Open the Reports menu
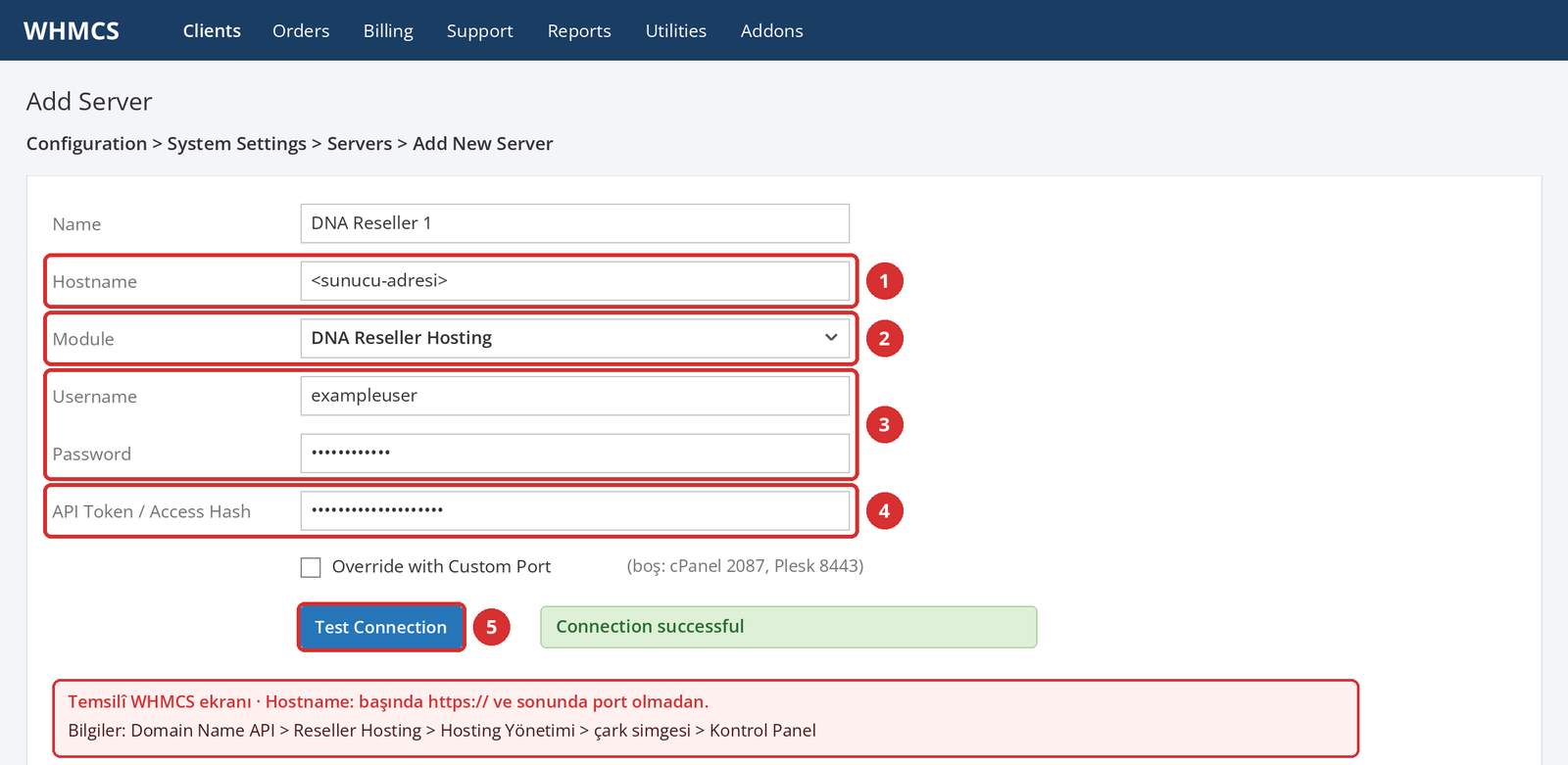 click(579, 31)
